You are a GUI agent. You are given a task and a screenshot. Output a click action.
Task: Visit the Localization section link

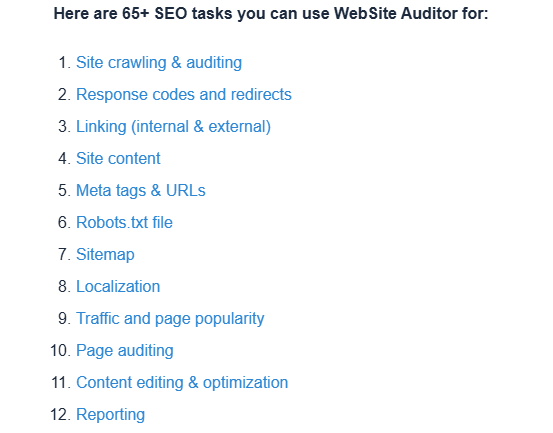(x=118, y=286)
